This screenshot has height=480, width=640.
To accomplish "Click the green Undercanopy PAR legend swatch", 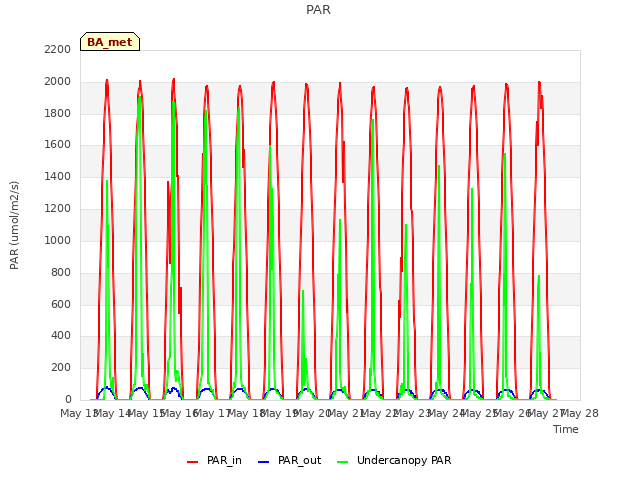I will [x=343, y=462].
